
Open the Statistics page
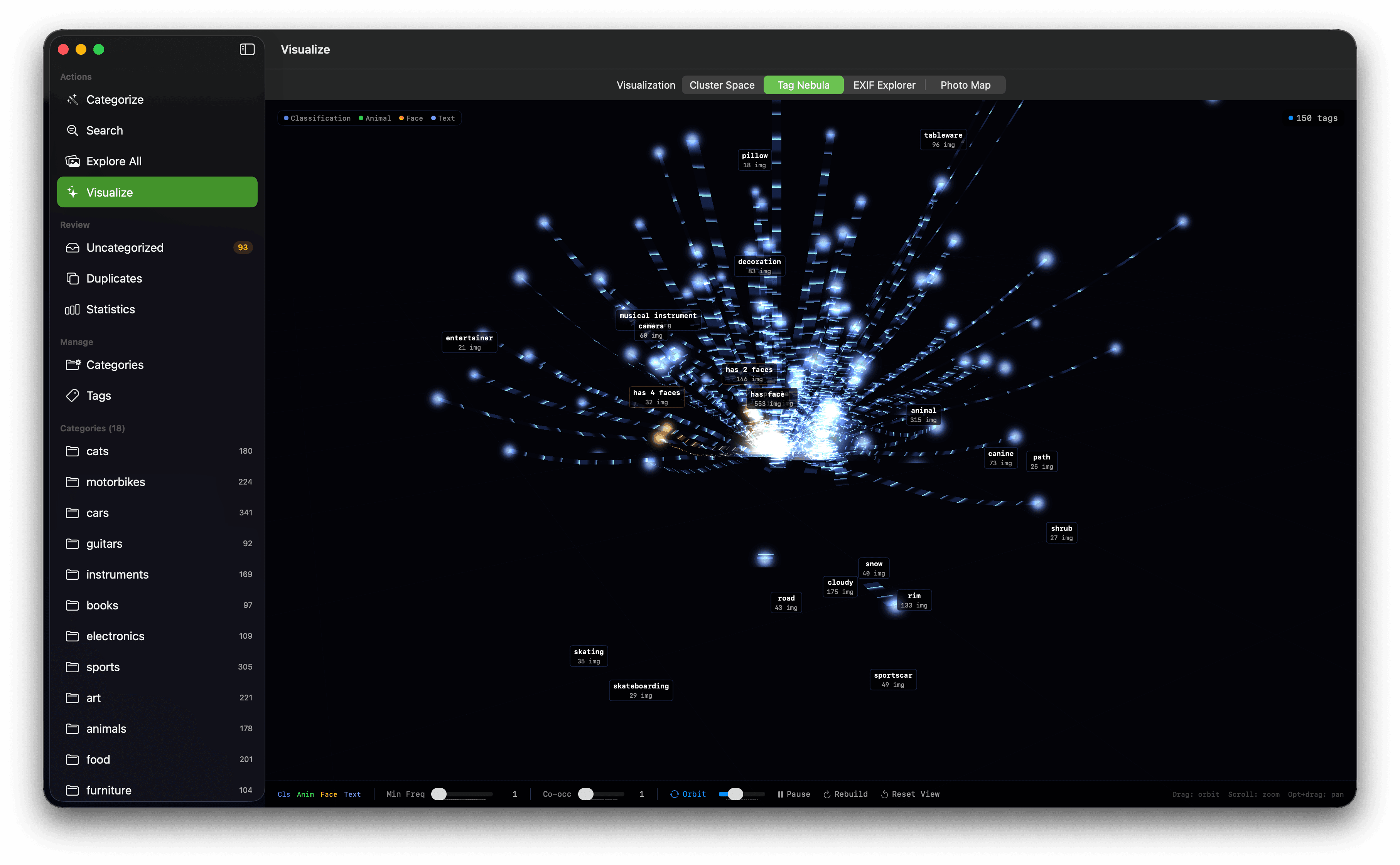click(x=157, y=310)
